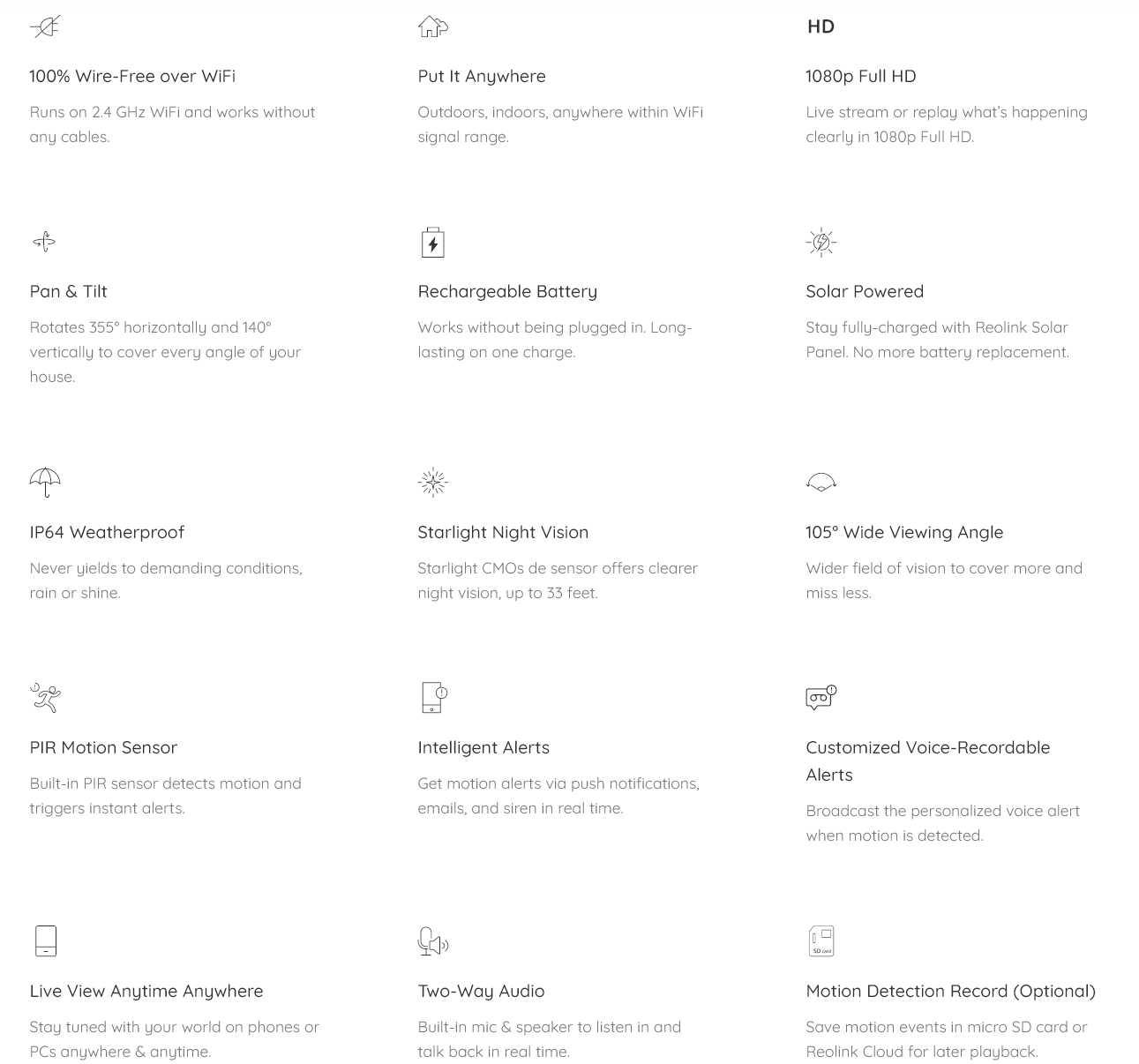Click the rechargeable battery icon
The height and width of the screenshot is (1064, 1139).
tap(432, 242)
